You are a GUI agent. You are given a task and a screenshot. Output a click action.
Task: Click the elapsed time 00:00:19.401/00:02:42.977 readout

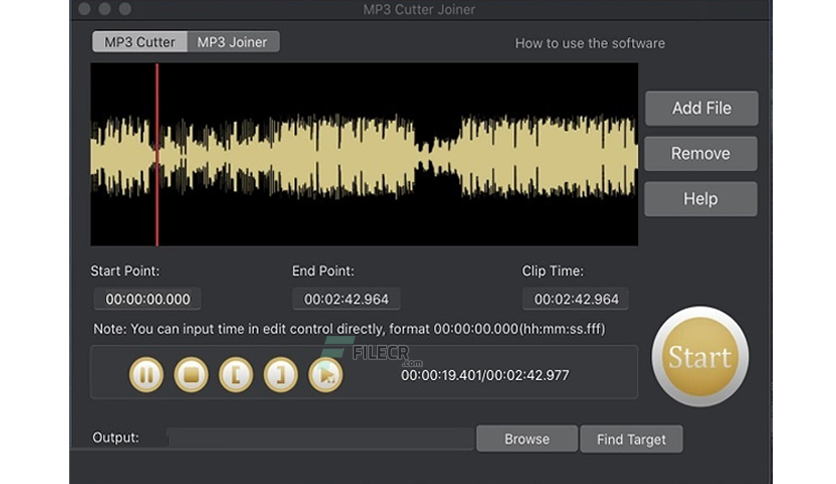485,375
